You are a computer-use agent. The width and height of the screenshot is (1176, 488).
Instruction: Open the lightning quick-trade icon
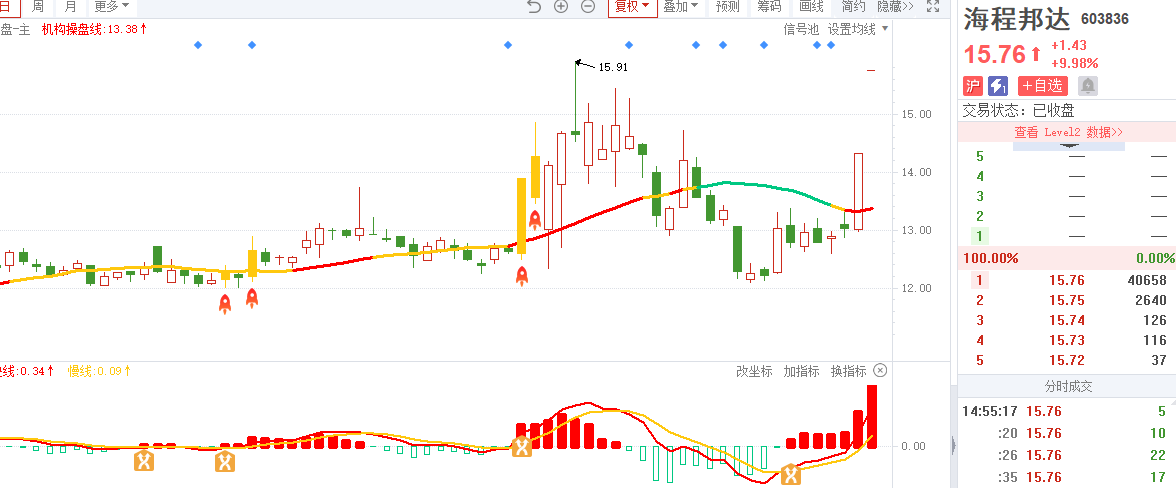click(998, 85)
